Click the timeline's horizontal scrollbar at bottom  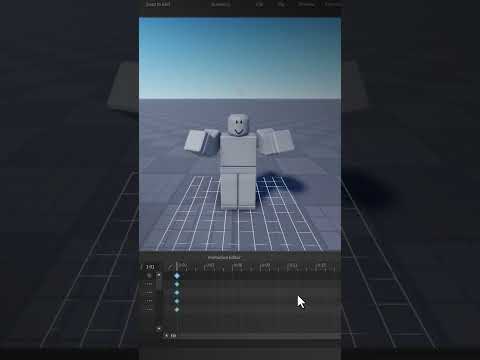coord(257,336)
